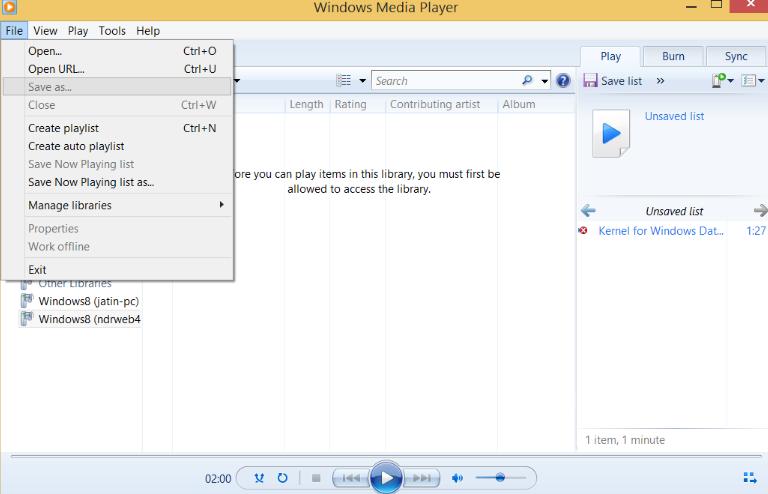This screenshot has height=494, width=768.
Task: Click the Unsaved list italic title
Action: point(674,211)
